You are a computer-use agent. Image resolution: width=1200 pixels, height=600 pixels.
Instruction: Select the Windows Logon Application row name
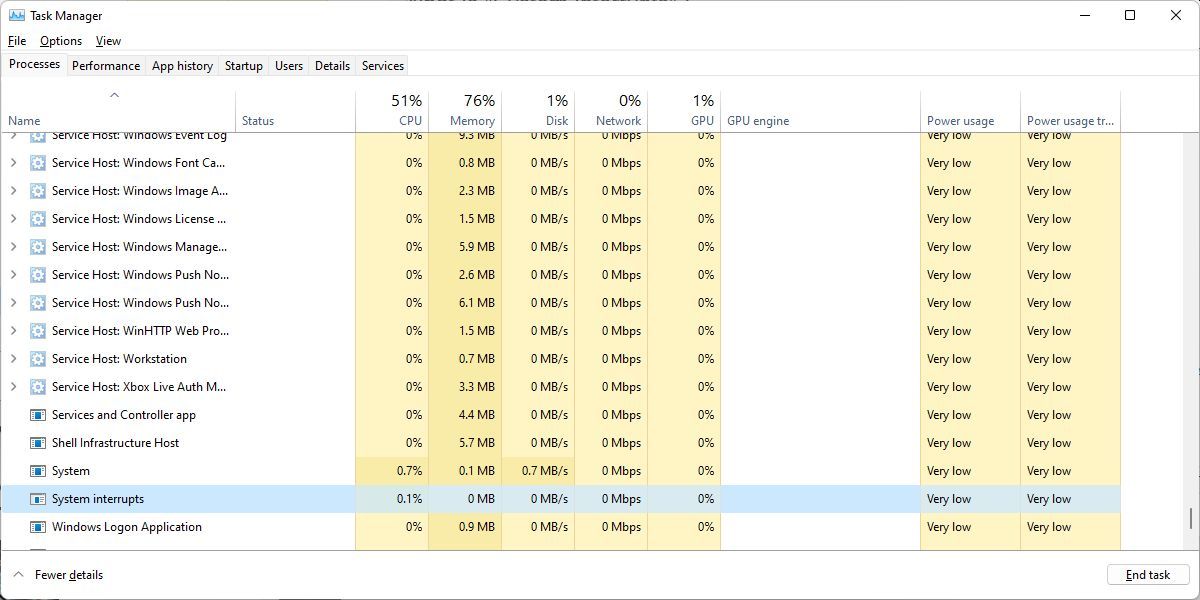[x=127, y=527]
